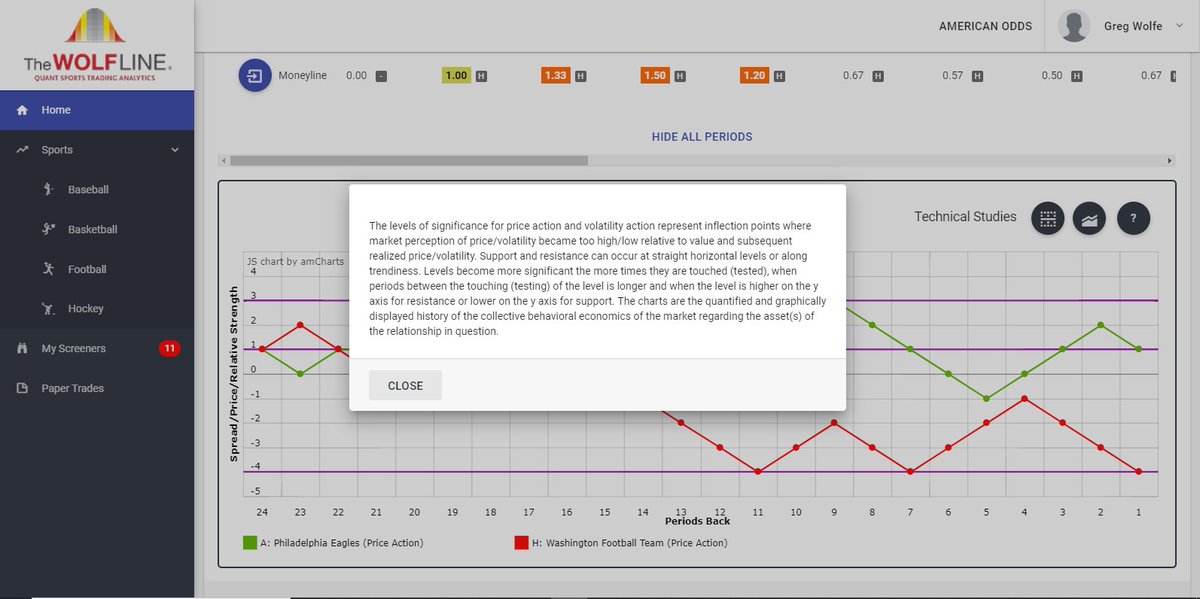The width and height of the screenshot is (1200, 599).
Task: Click the 0.57 odds value
Action: (953, 75)
